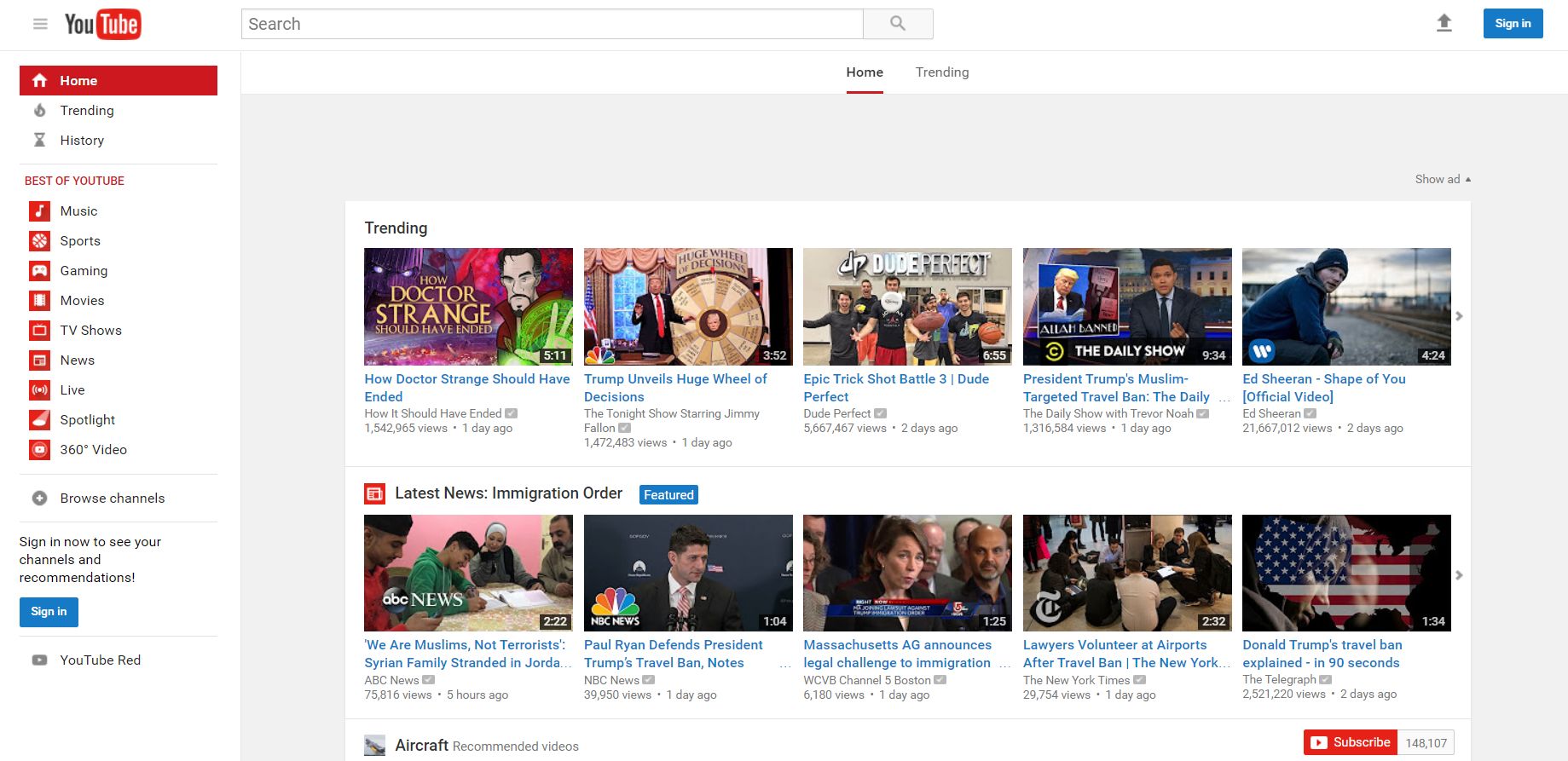Open the hamburger guide menu icon
1568x761 pixels.
pos(40,24)
